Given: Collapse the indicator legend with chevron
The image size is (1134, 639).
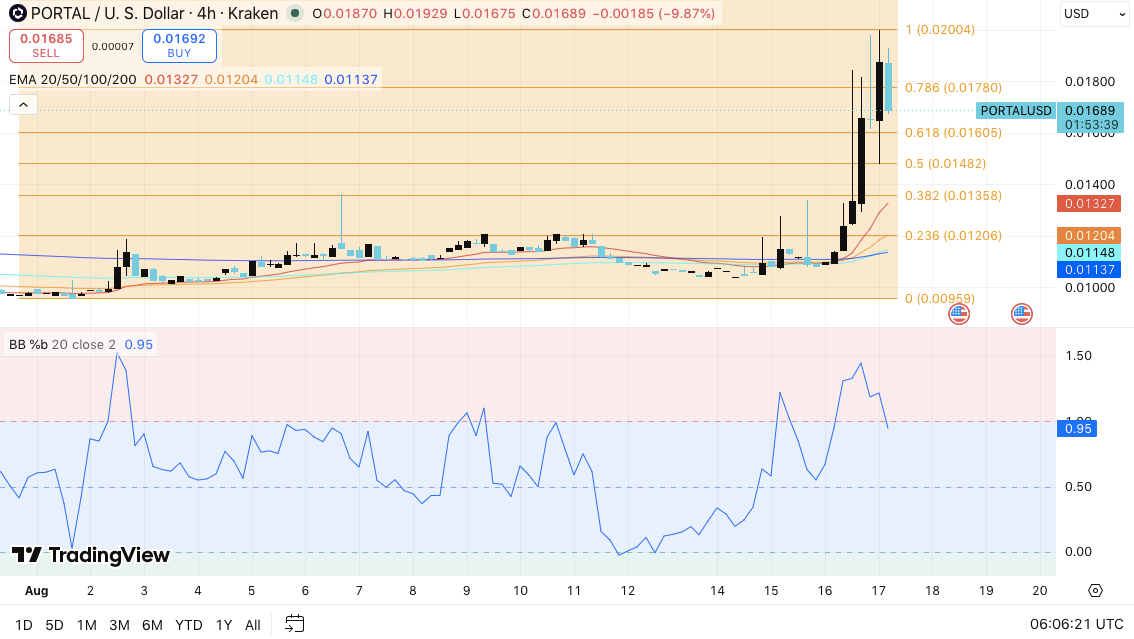Looking at the screenshot, I should click(x=23, y=105).
